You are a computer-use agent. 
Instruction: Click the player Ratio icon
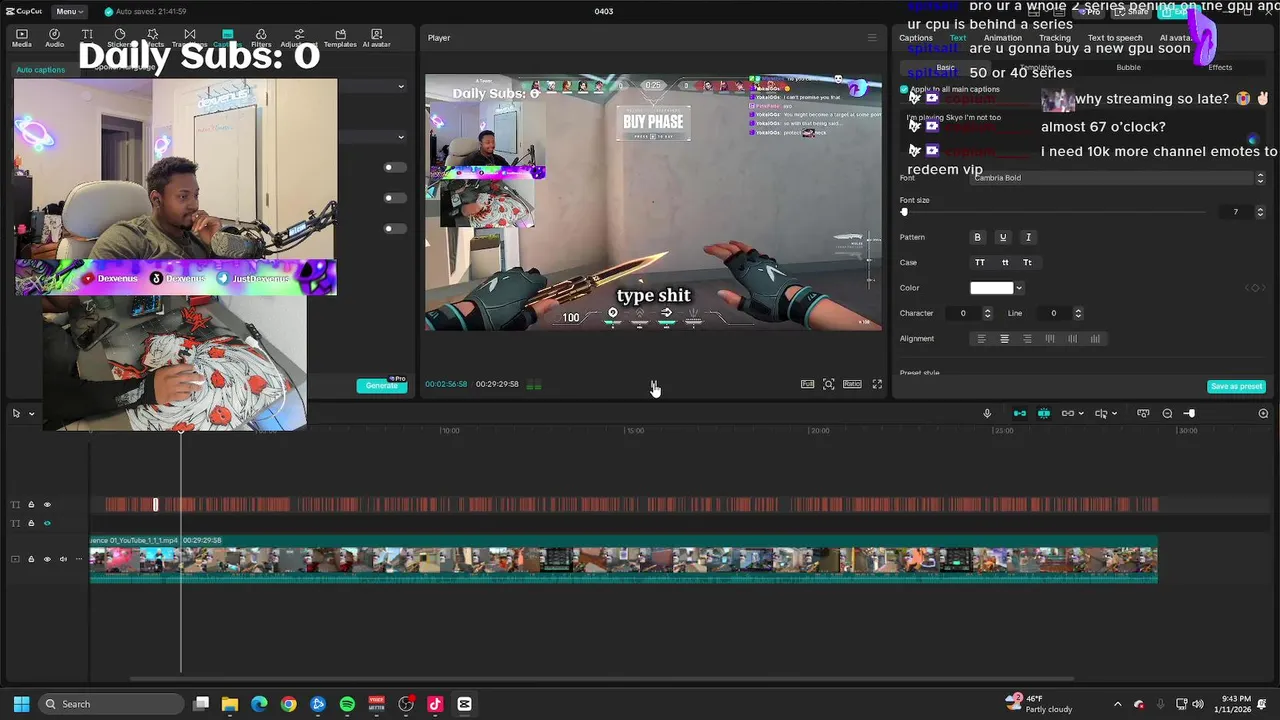tap(852, 384)
